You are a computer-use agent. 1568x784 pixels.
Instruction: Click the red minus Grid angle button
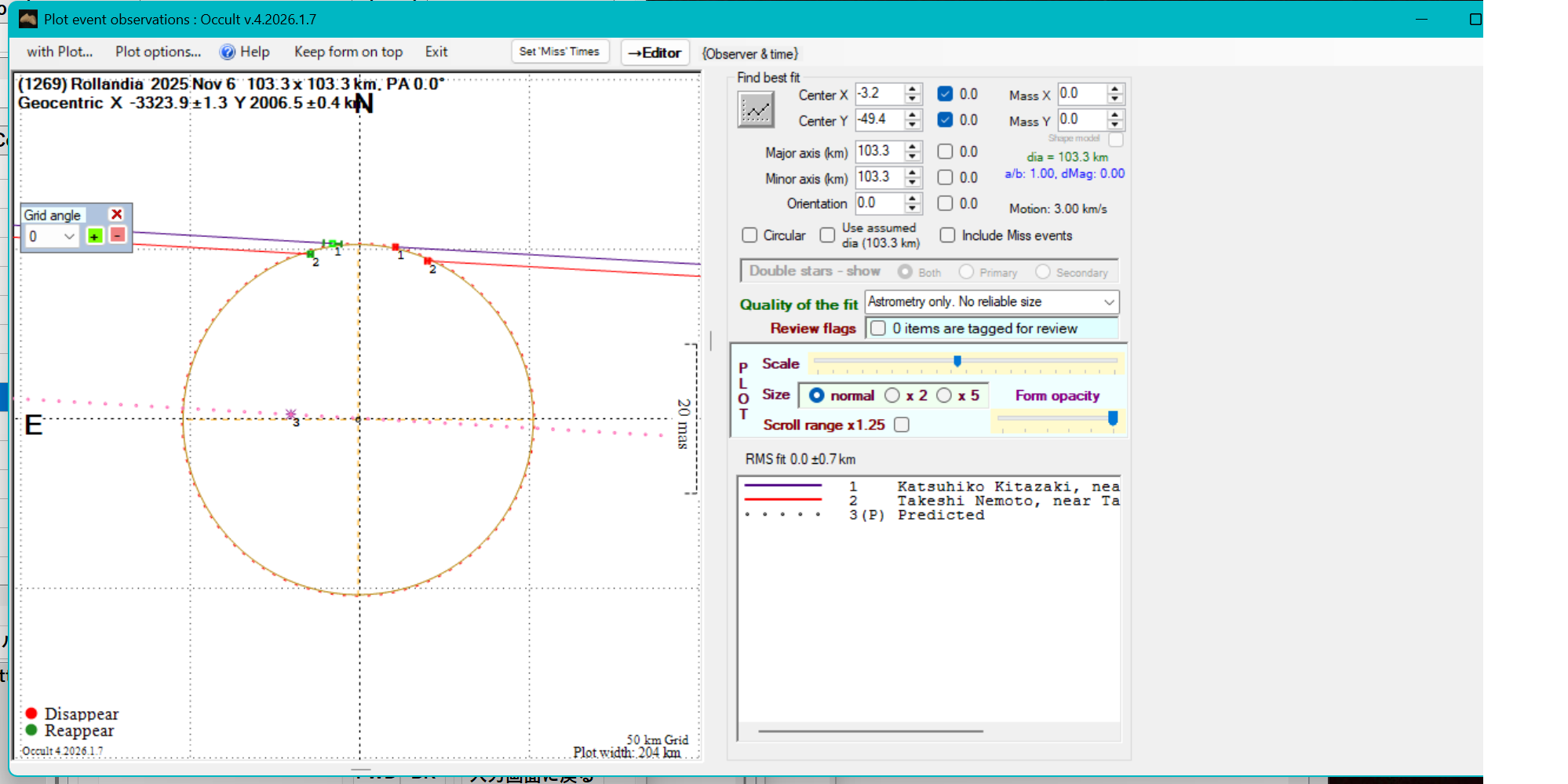[118, 235]
